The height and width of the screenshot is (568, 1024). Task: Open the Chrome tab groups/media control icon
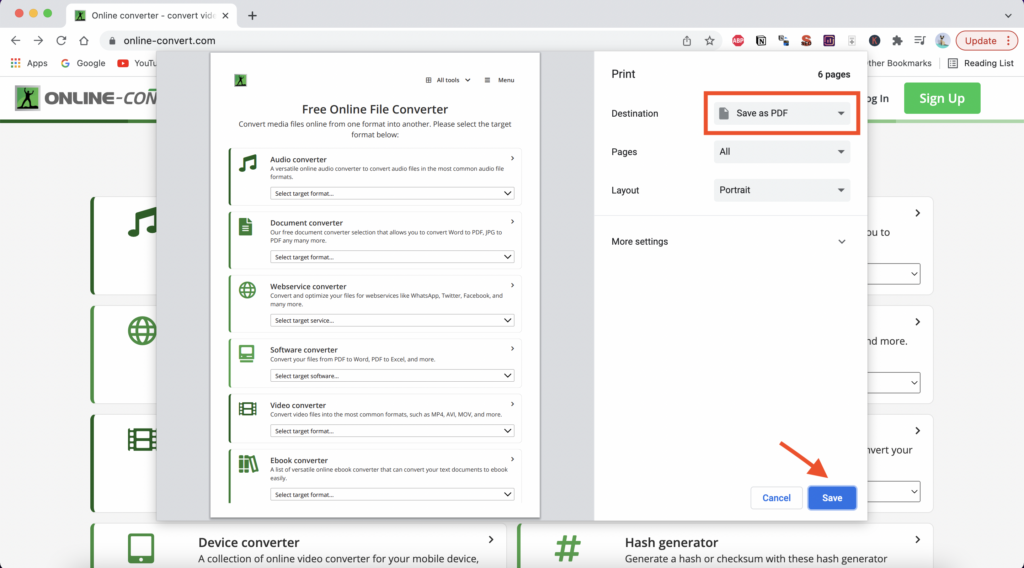[x=920, y=40]
